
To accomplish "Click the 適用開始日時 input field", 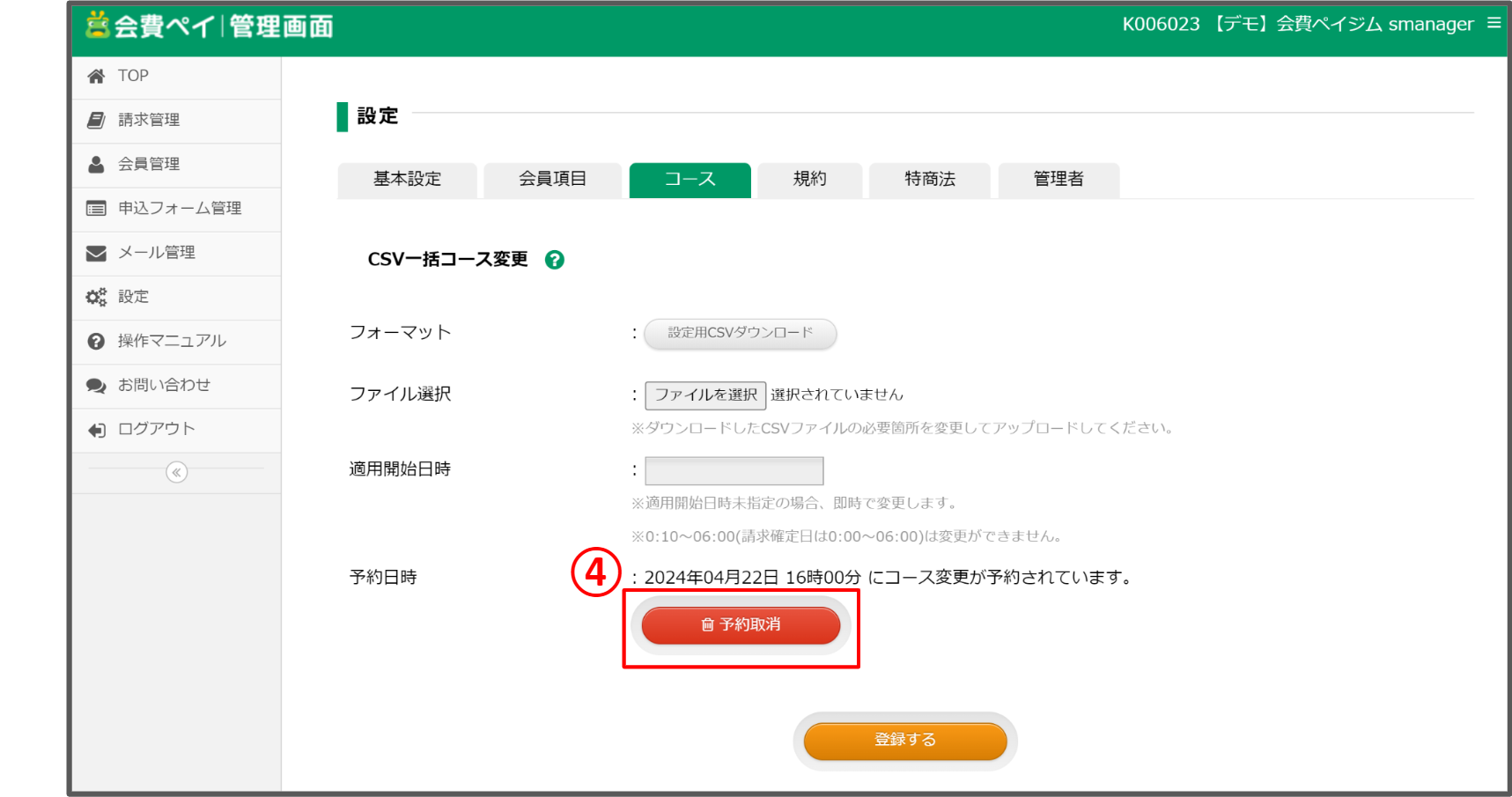I will (x=734, y=470).
